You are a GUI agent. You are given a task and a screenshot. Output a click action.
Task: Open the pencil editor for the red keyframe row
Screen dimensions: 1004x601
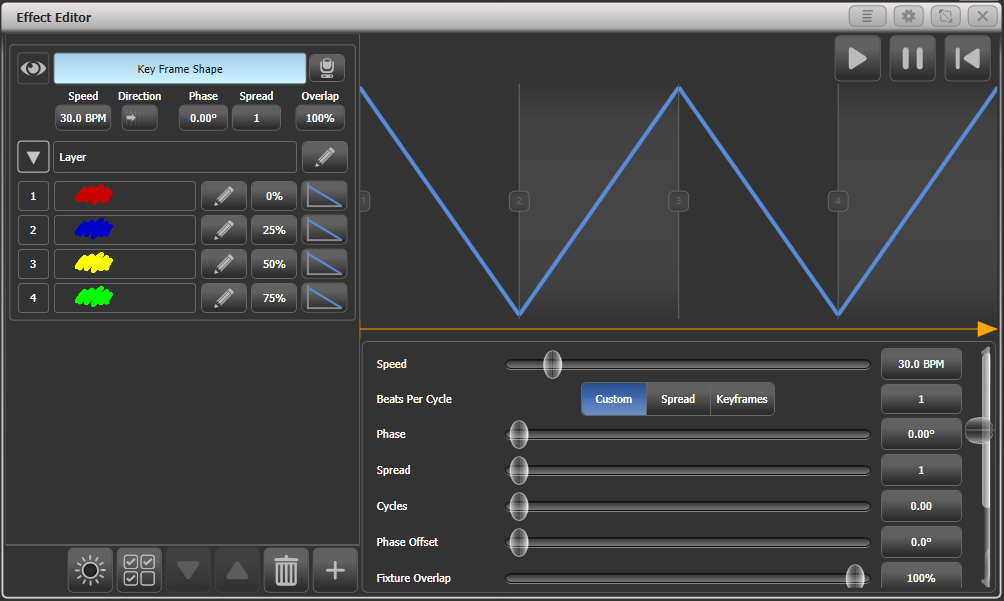[223, 195]
